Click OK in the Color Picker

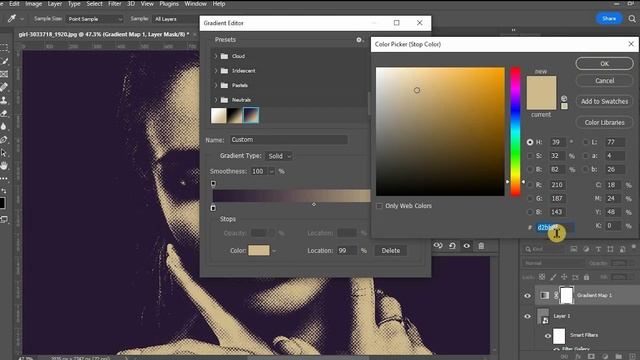(x=604, y=64)
